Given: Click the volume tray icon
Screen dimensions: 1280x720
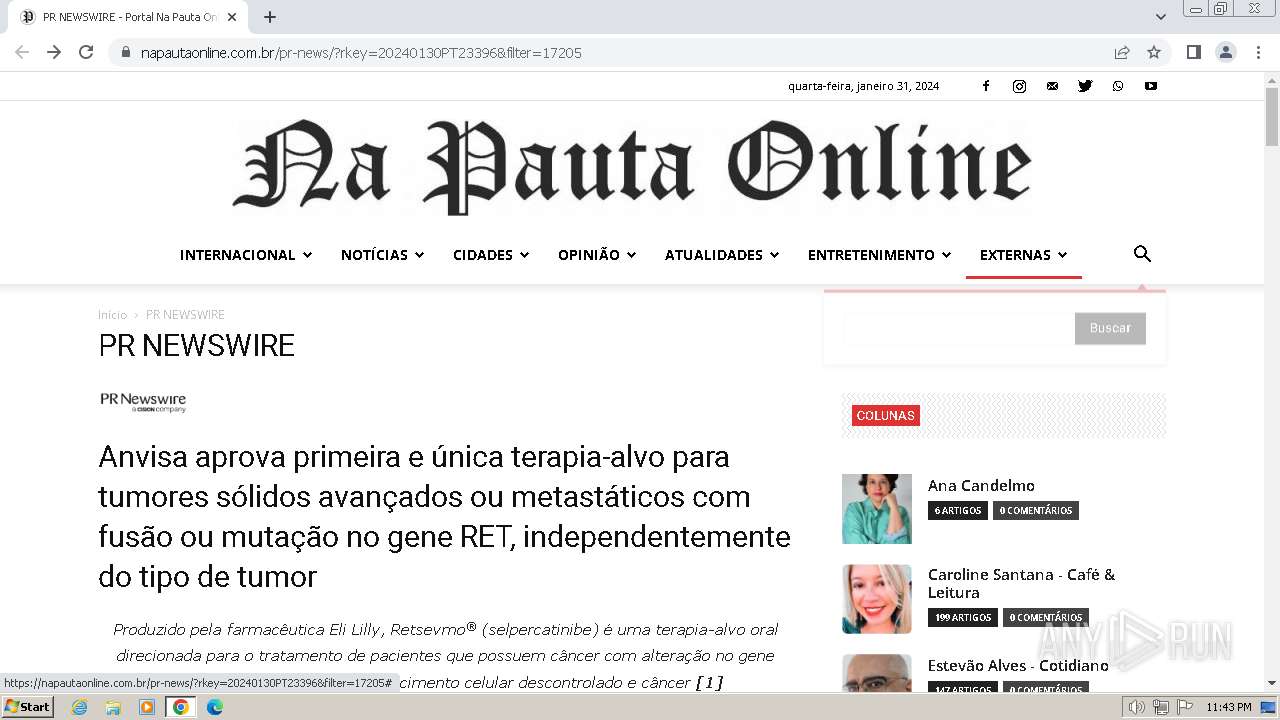Looking at the screenshot, I should pyautogui.click(x=1137, y=707).
